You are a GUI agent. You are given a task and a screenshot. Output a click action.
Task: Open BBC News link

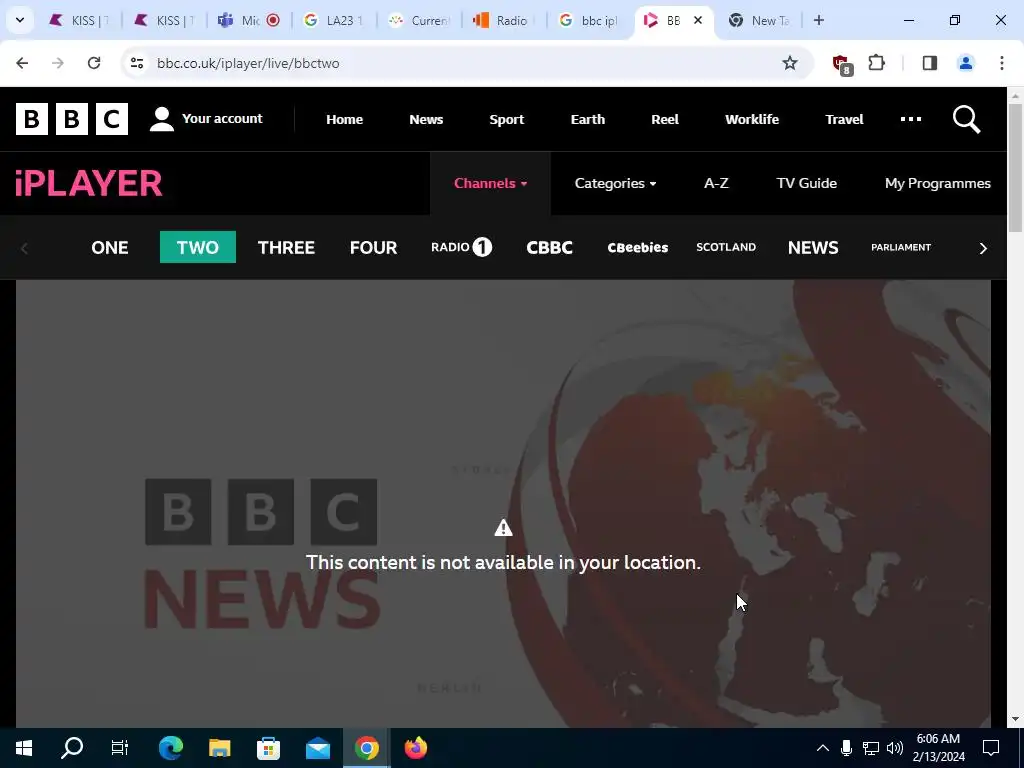click(x=426, y=120)
